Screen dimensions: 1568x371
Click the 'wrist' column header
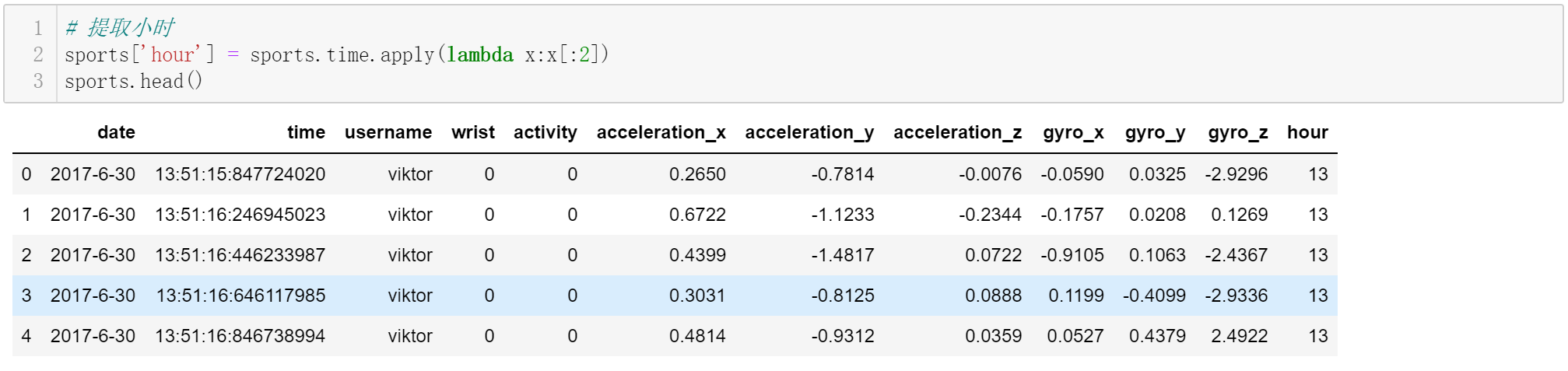(473, 132)
